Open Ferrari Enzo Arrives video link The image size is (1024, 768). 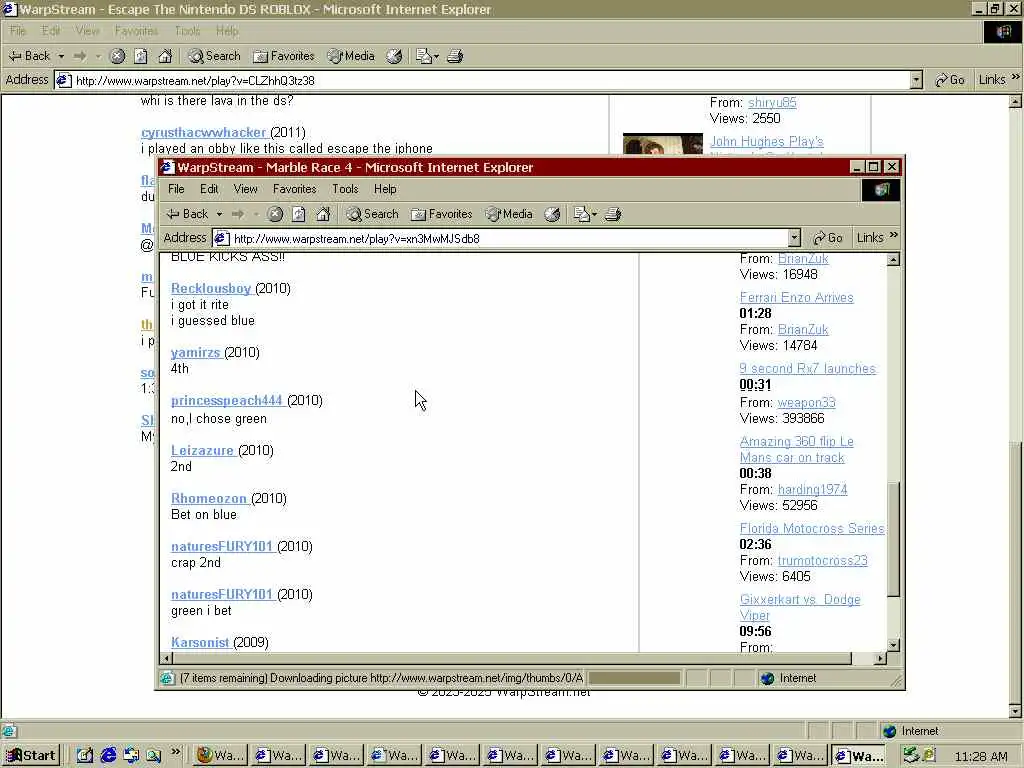(796, 298)
